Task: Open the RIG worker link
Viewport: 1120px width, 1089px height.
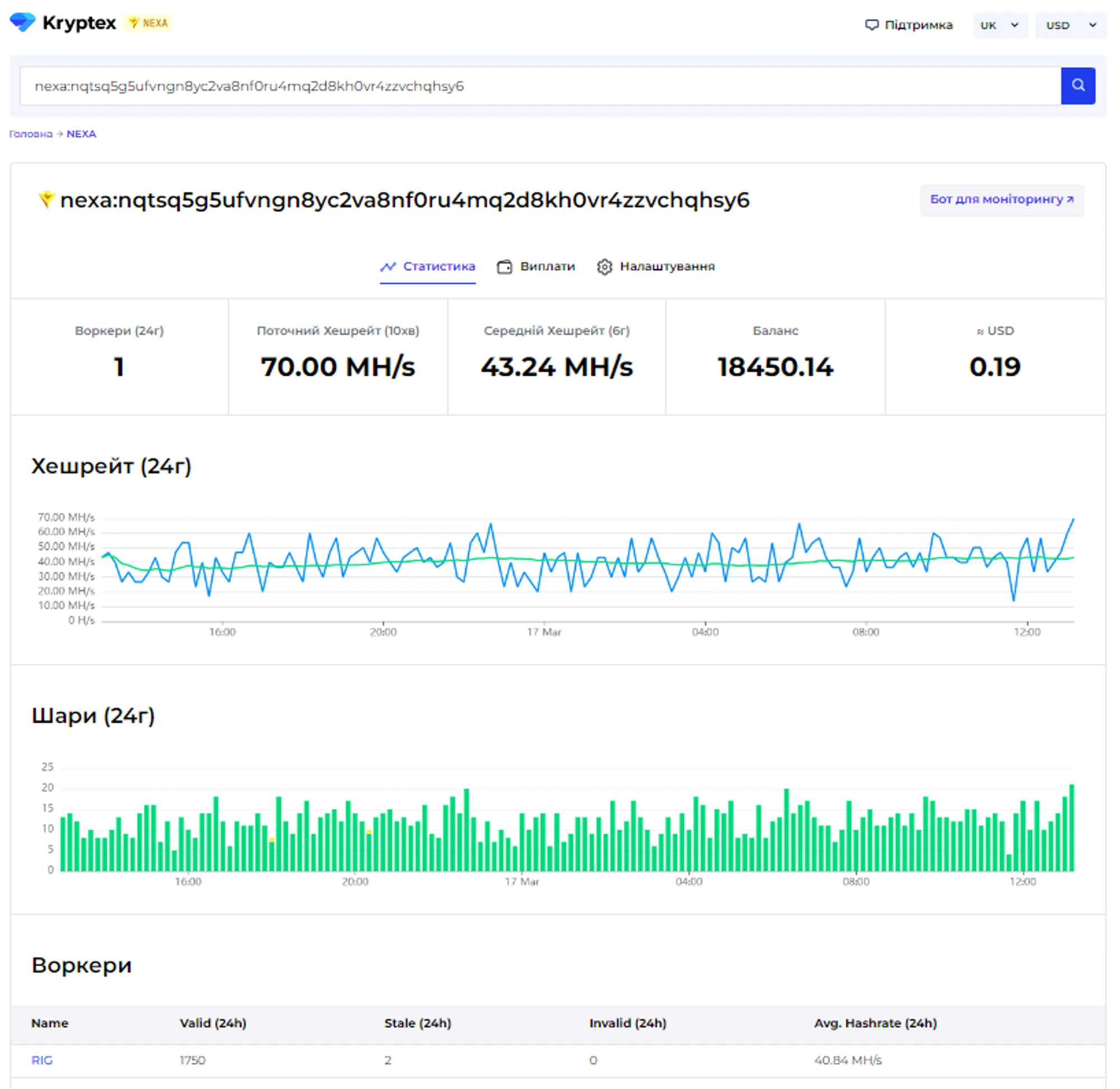Action: coord(42,1060)
